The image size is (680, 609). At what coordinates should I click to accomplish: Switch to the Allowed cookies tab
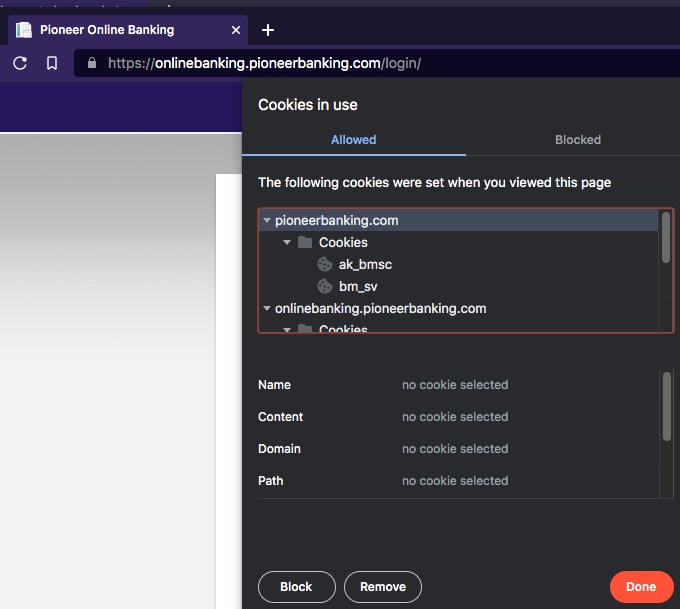(354, 140)
